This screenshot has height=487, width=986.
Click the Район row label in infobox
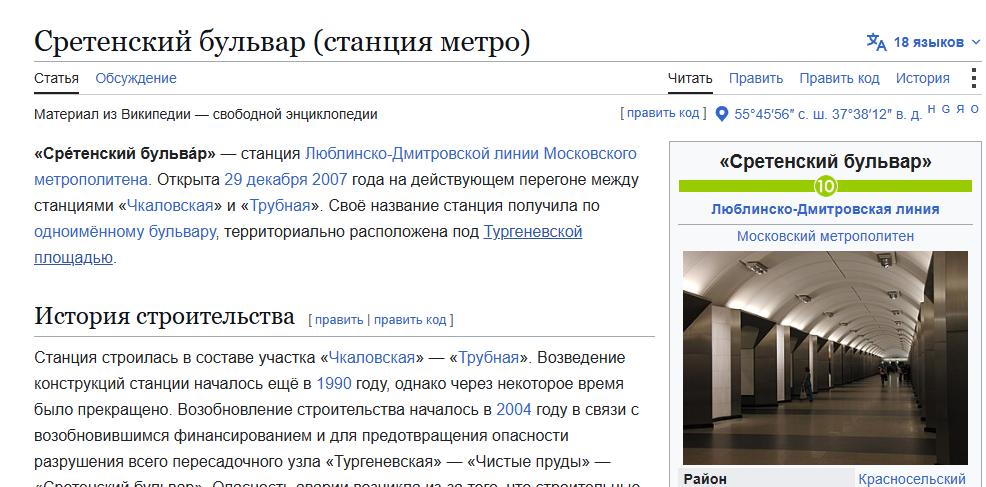pyautogui.click(x=704, y=479)
